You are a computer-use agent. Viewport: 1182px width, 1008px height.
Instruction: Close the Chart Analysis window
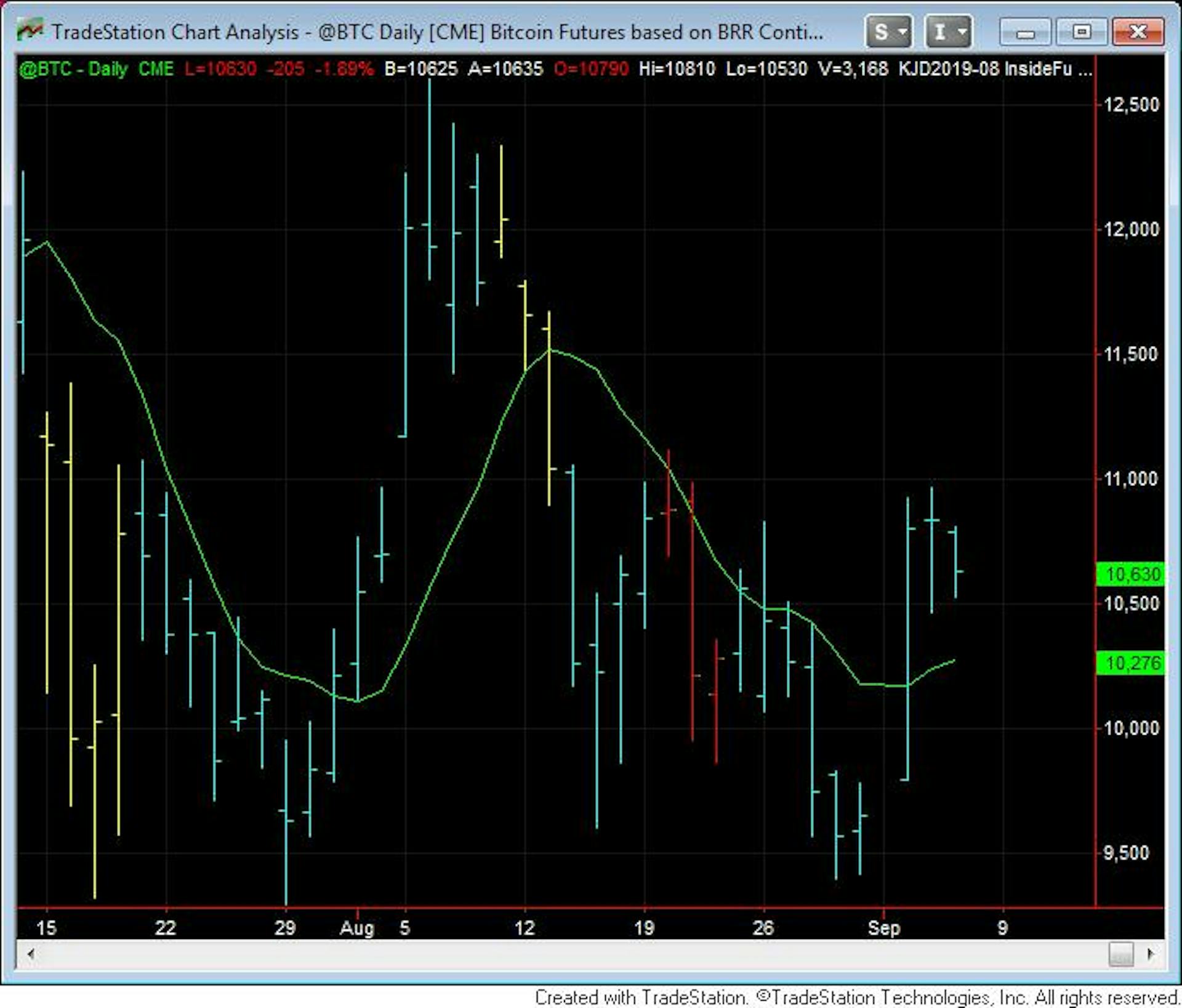(1139, 32)
